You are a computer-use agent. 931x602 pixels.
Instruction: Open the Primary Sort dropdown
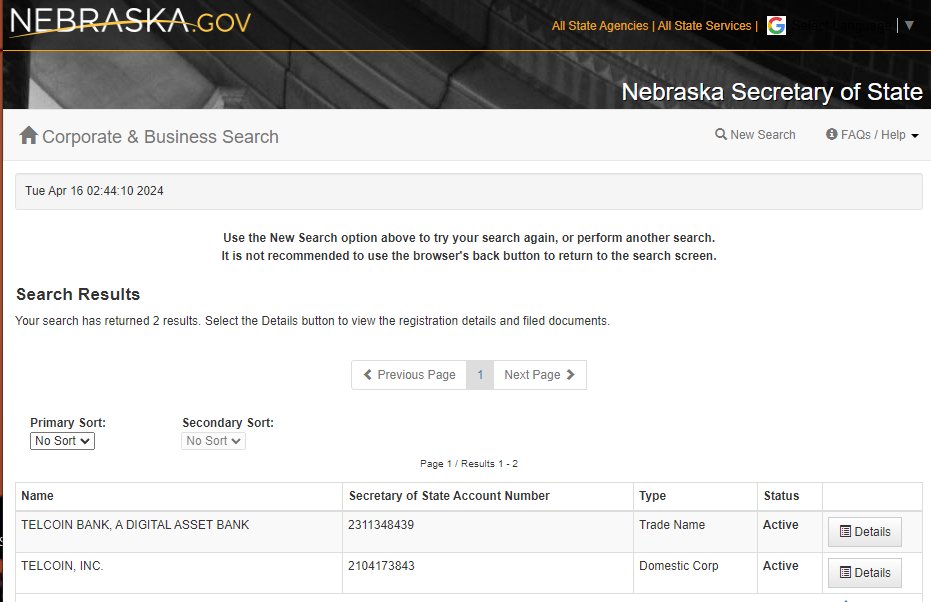(x=62, y=441)
